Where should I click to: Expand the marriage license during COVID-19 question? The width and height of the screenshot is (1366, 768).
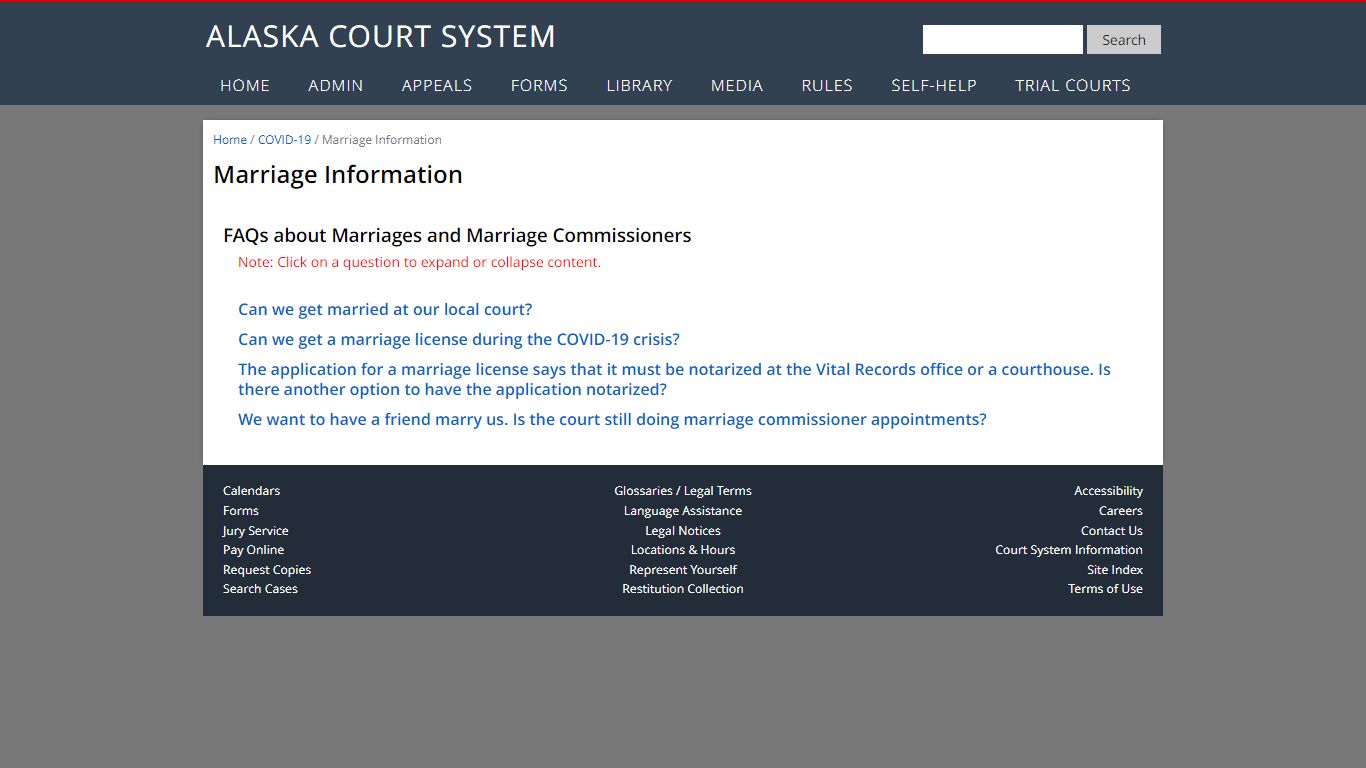pyautogui.click(x=459, y=340)
